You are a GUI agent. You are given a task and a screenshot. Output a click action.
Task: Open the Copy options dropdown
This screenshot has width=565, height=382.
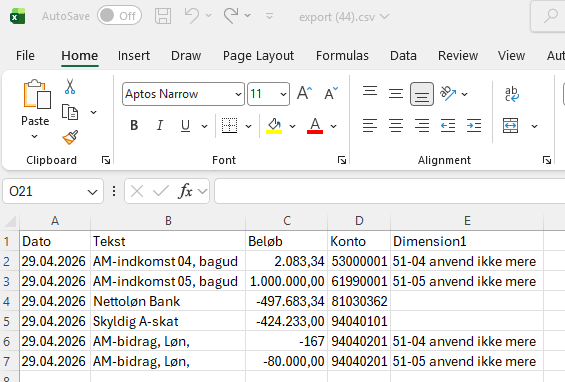coord(93,112)
